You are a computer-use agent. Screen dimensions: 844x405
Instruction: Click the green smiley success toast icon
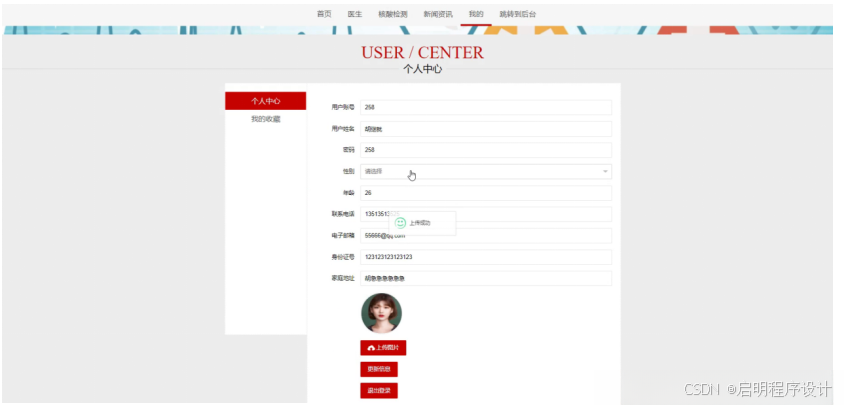tap(400, 223)
